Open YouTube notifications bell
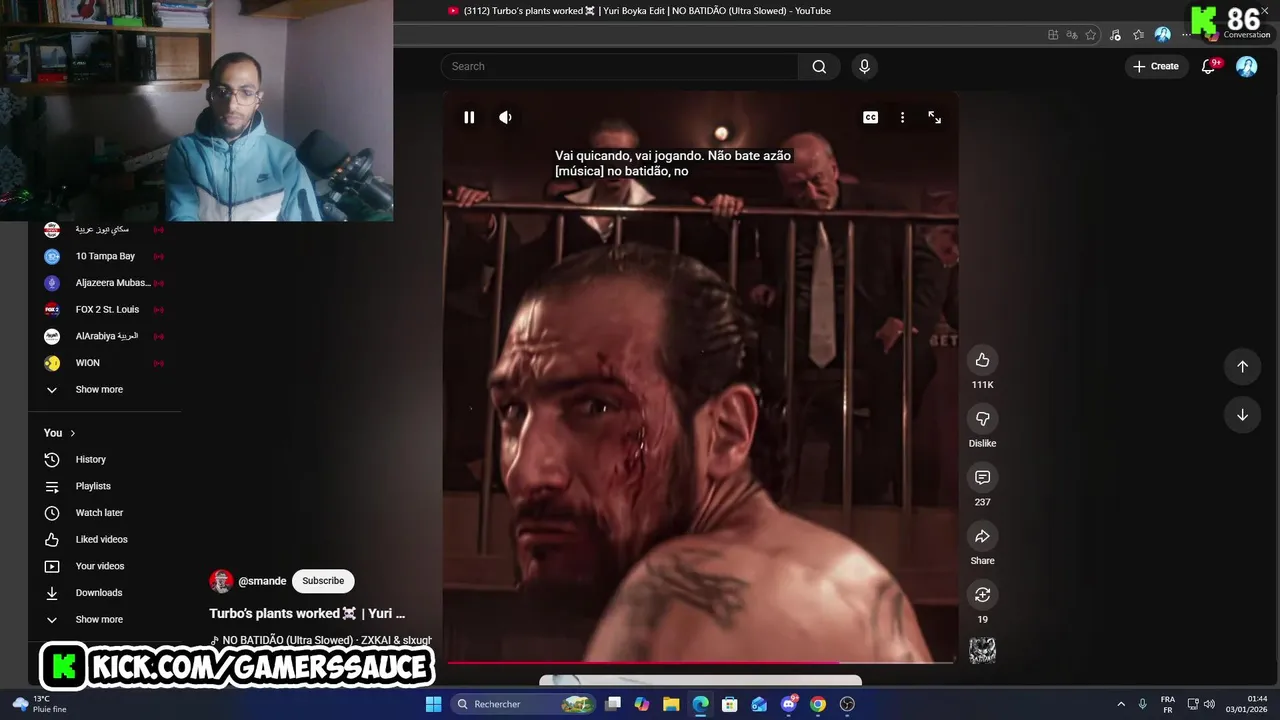Viewport: 1280px width, 720px height. click(x=1209, y=66)
